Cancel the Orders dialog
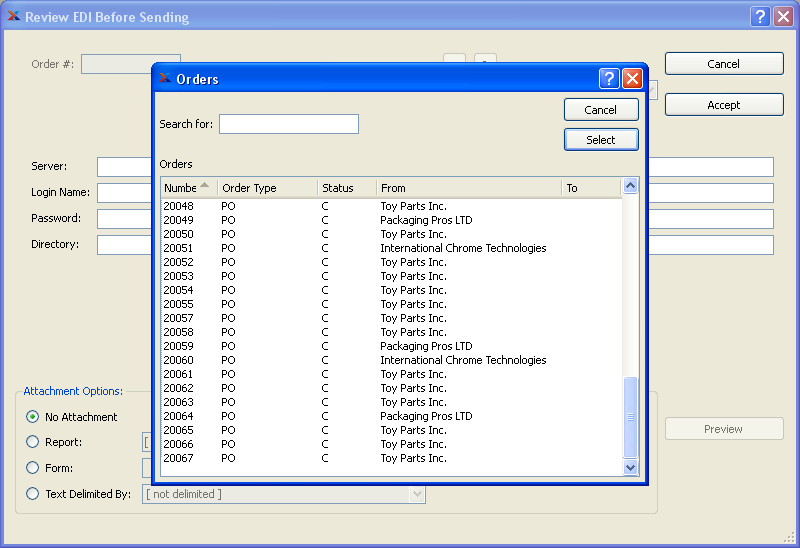This screenshot has width=800, height=548. [x=600, y=110]
